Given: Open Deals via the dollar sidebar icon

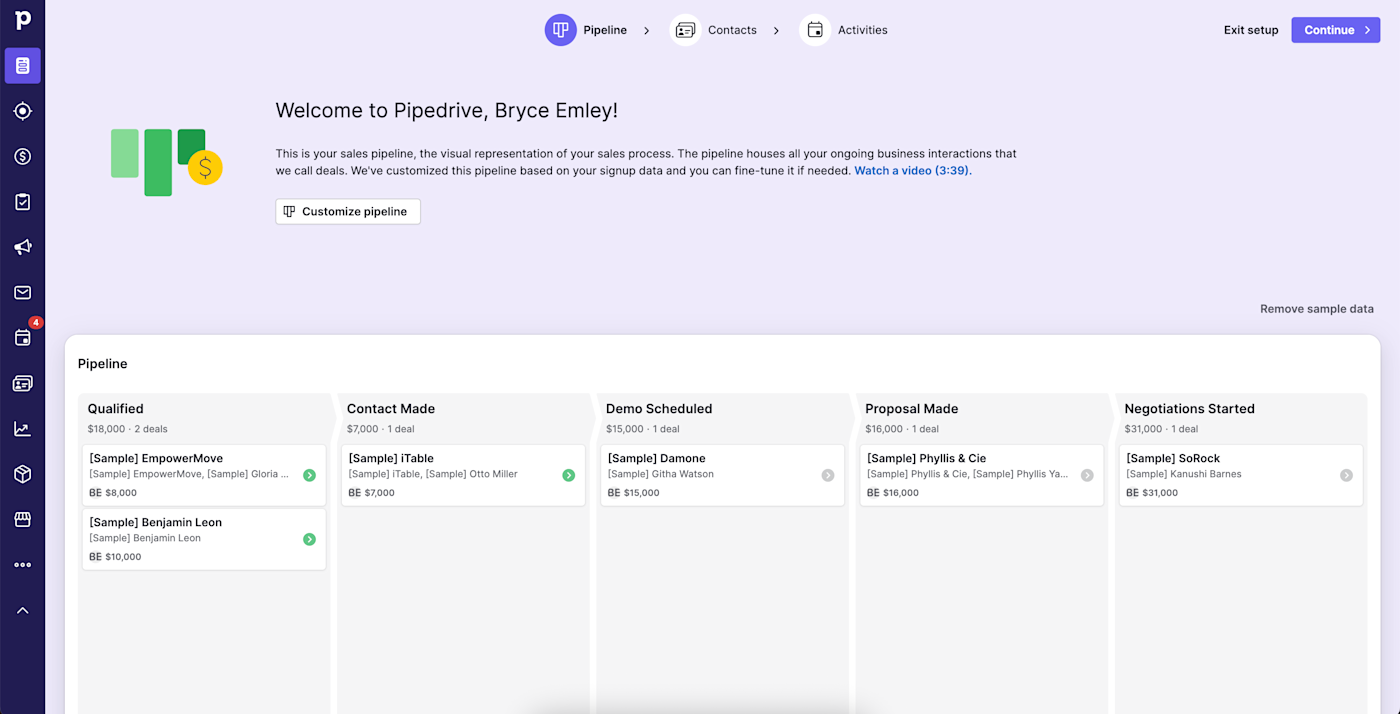Looking at the screenshot, I should pyautogui.click(x=22, y=157).
